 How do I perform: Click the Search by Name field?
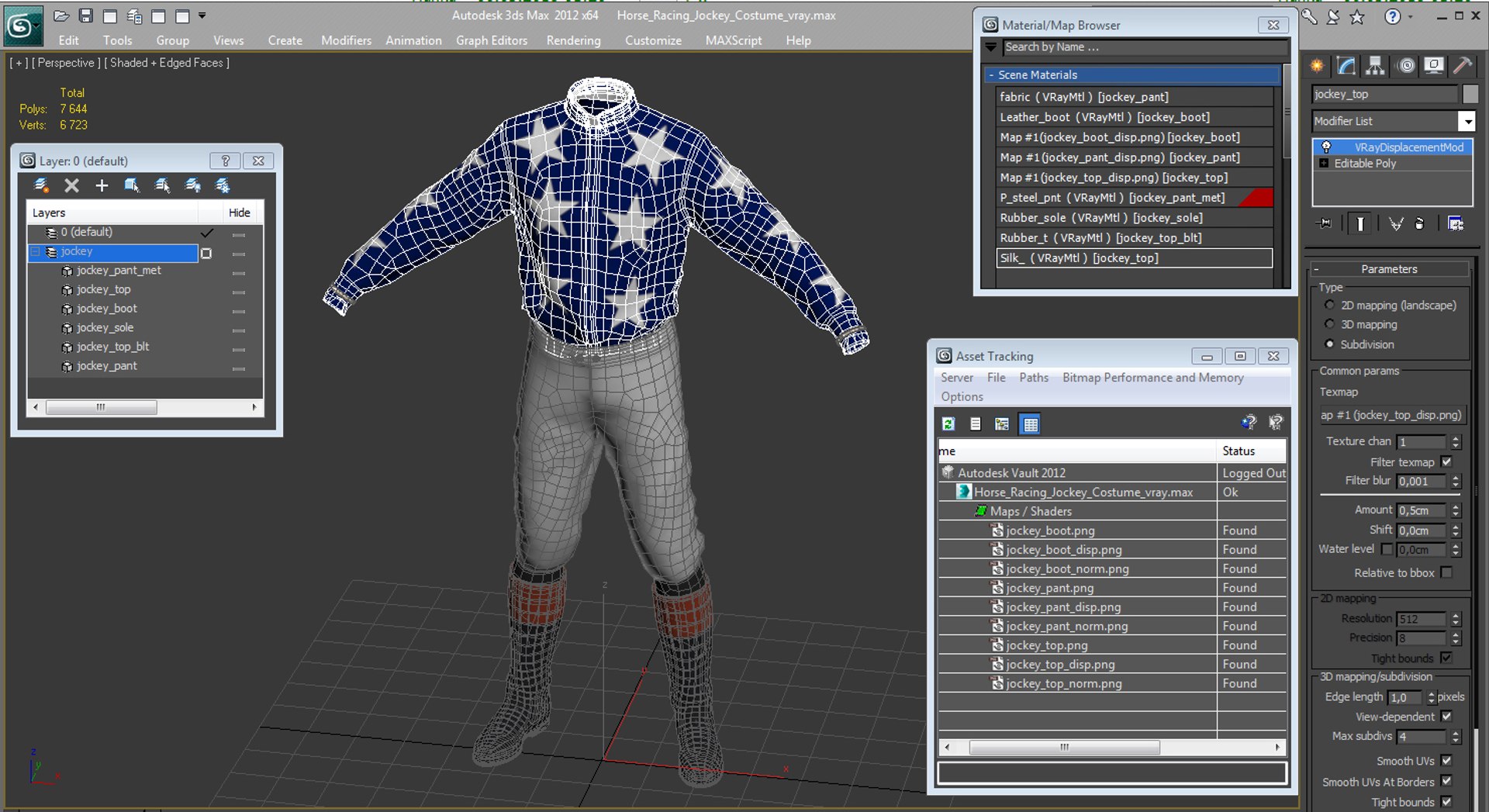[x=1145, y=47]
